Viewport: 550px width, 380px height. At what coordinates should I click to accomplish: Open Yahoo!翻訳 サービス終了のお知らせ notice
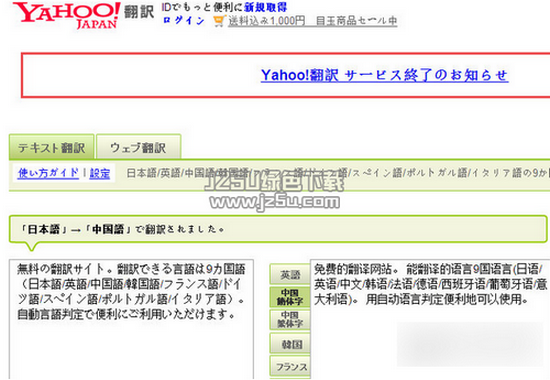(384, 75)
